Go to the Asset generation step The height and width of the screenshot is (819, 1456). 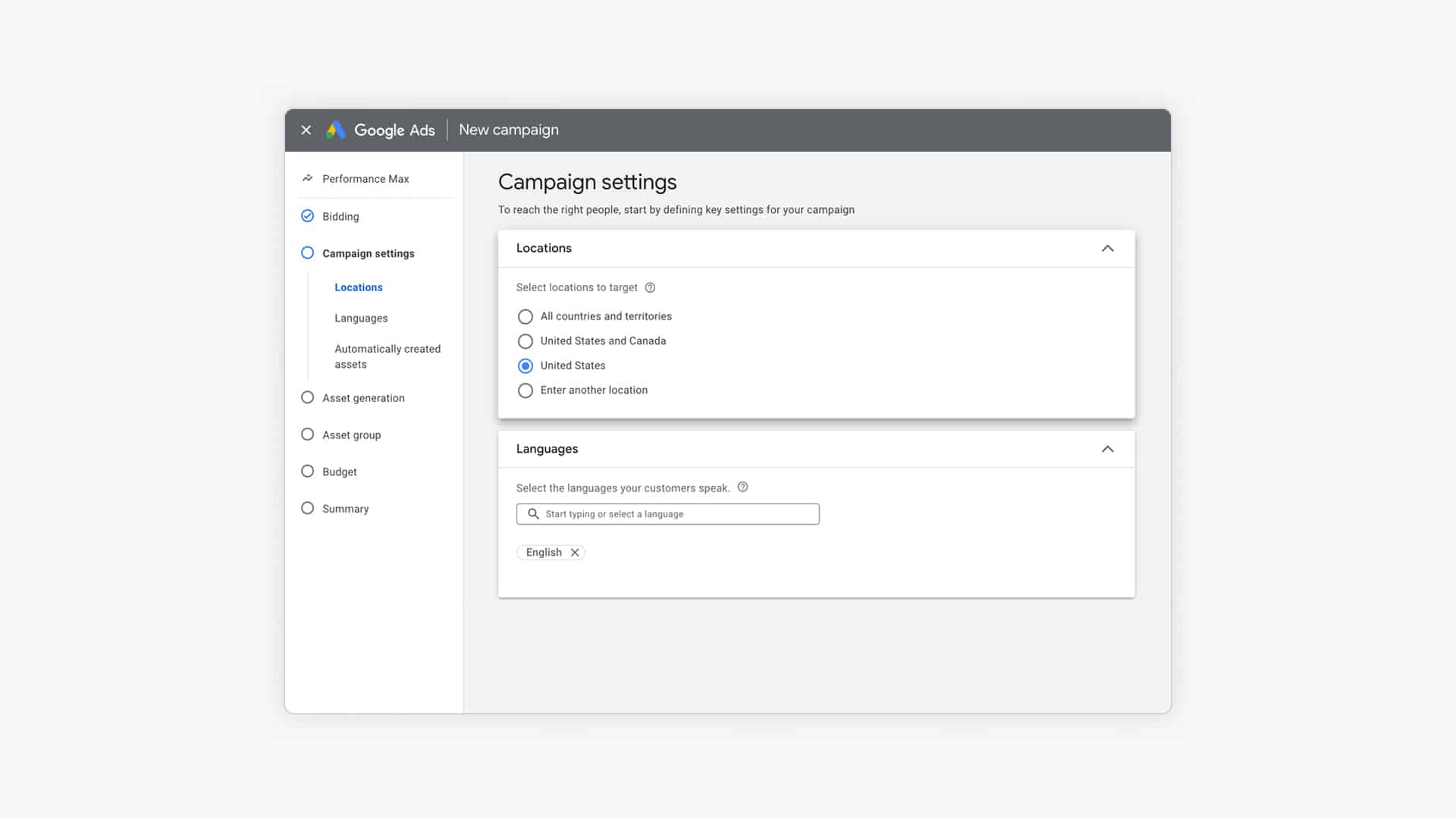pos(363,398)
